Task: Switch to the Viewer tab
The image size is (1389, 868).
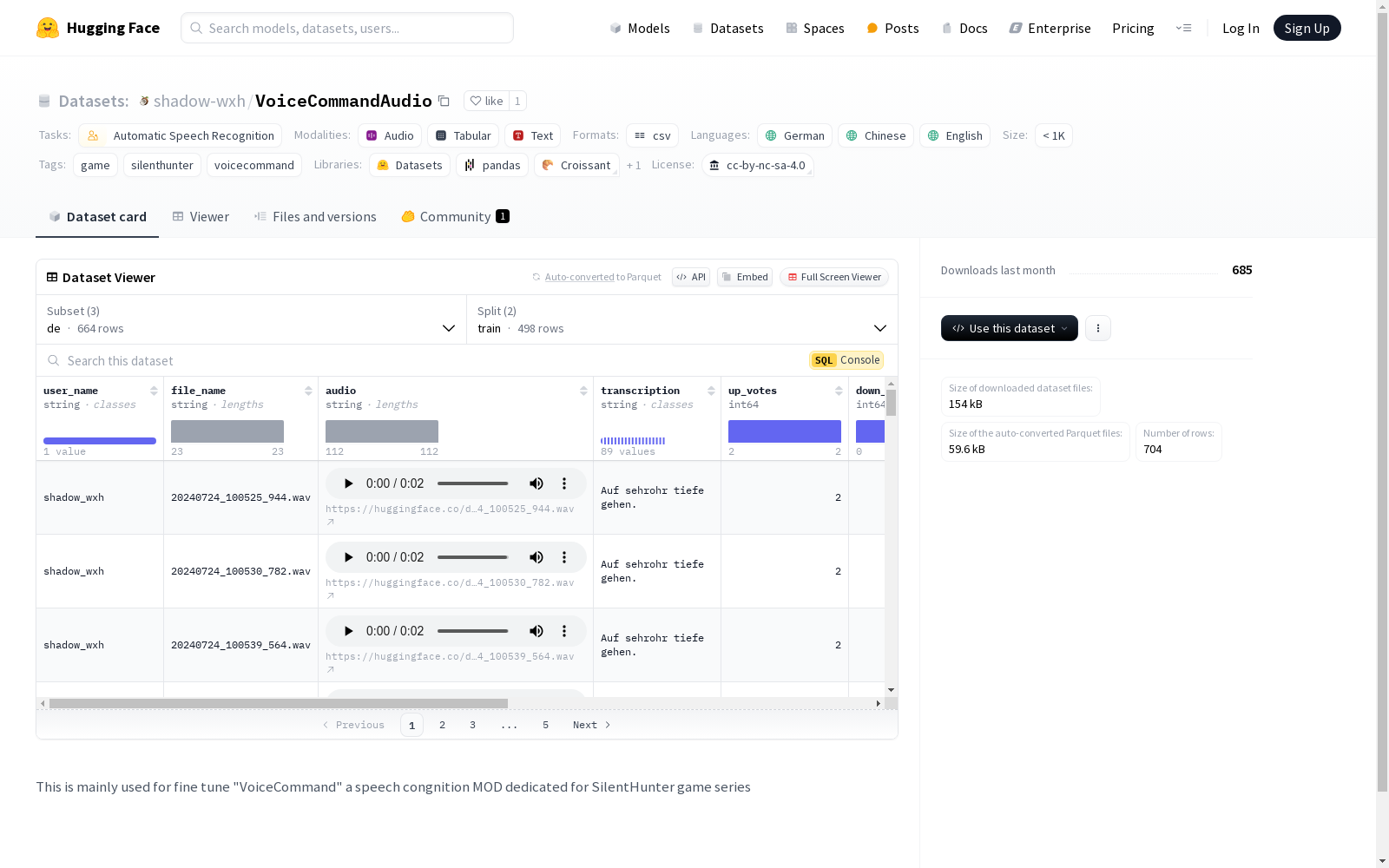Action: point(201,216)
